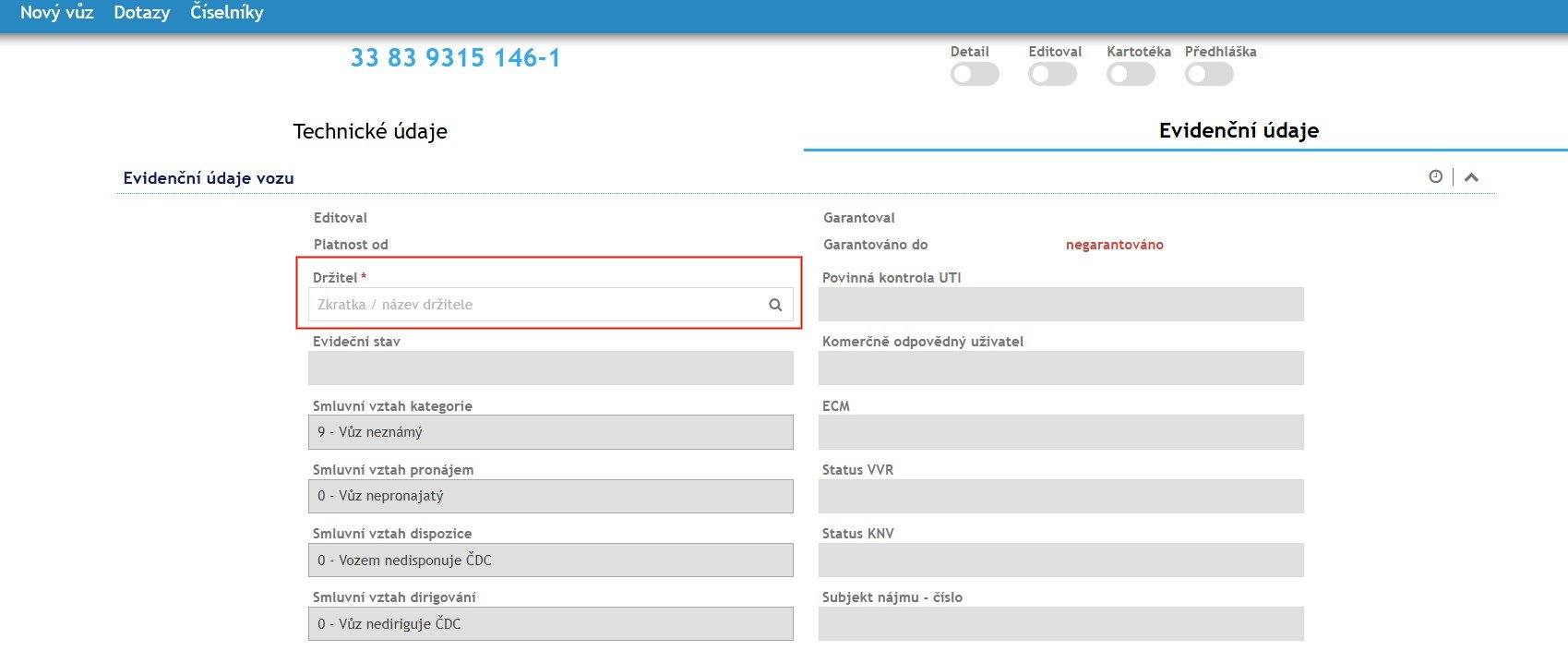Click the Evidenční stav field
Image resolution: width=1568 pixels, height=651 pixels.
click(x=550, y=368)
